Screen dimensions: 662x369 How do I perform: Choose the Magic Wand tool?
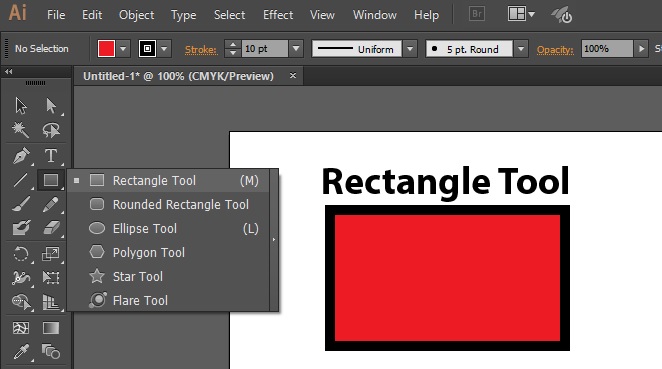click(20, 130)
